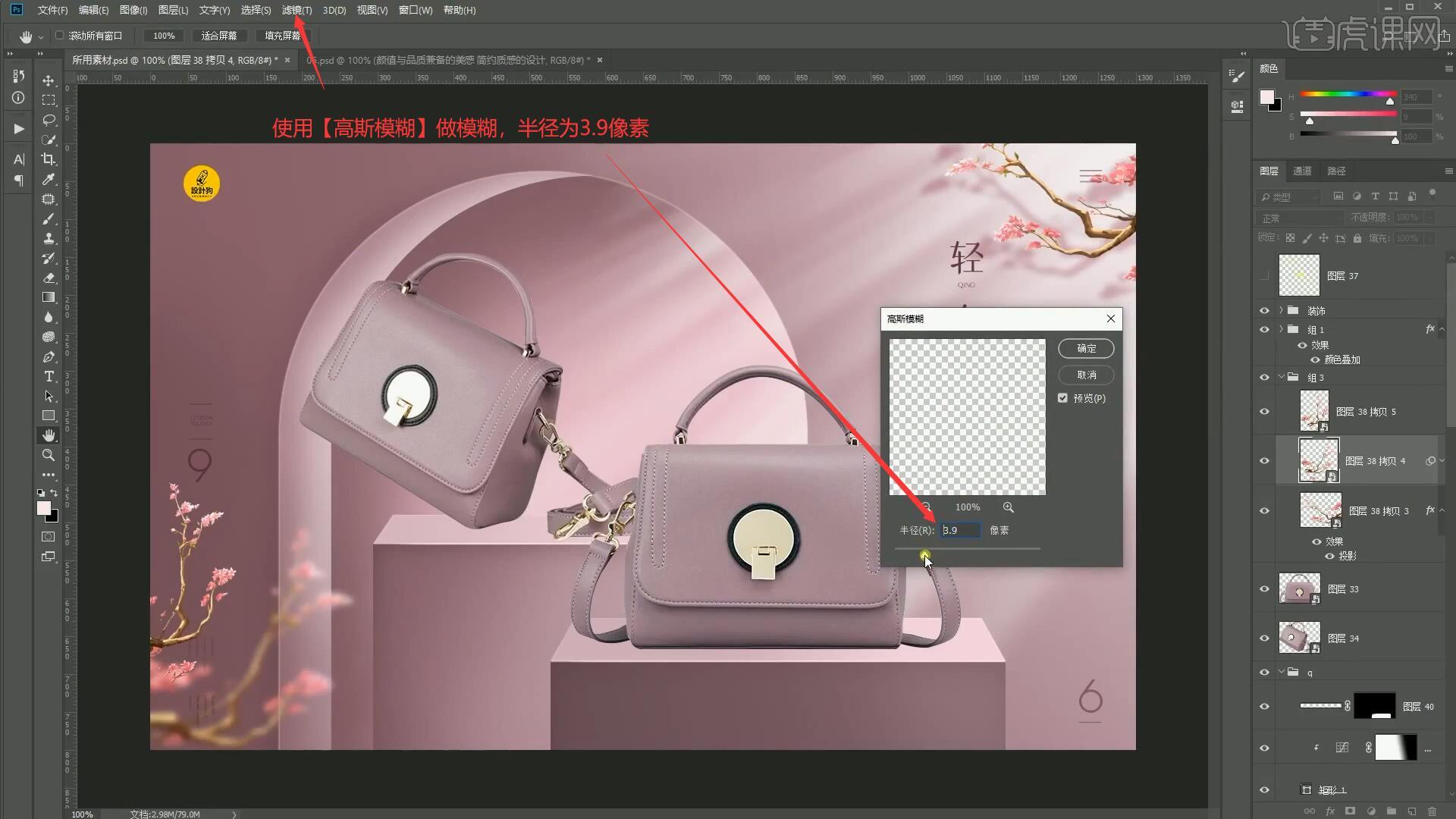Select the Pen tool
Viewport: 1456px width, 819px height.
[x=49, y=357]
